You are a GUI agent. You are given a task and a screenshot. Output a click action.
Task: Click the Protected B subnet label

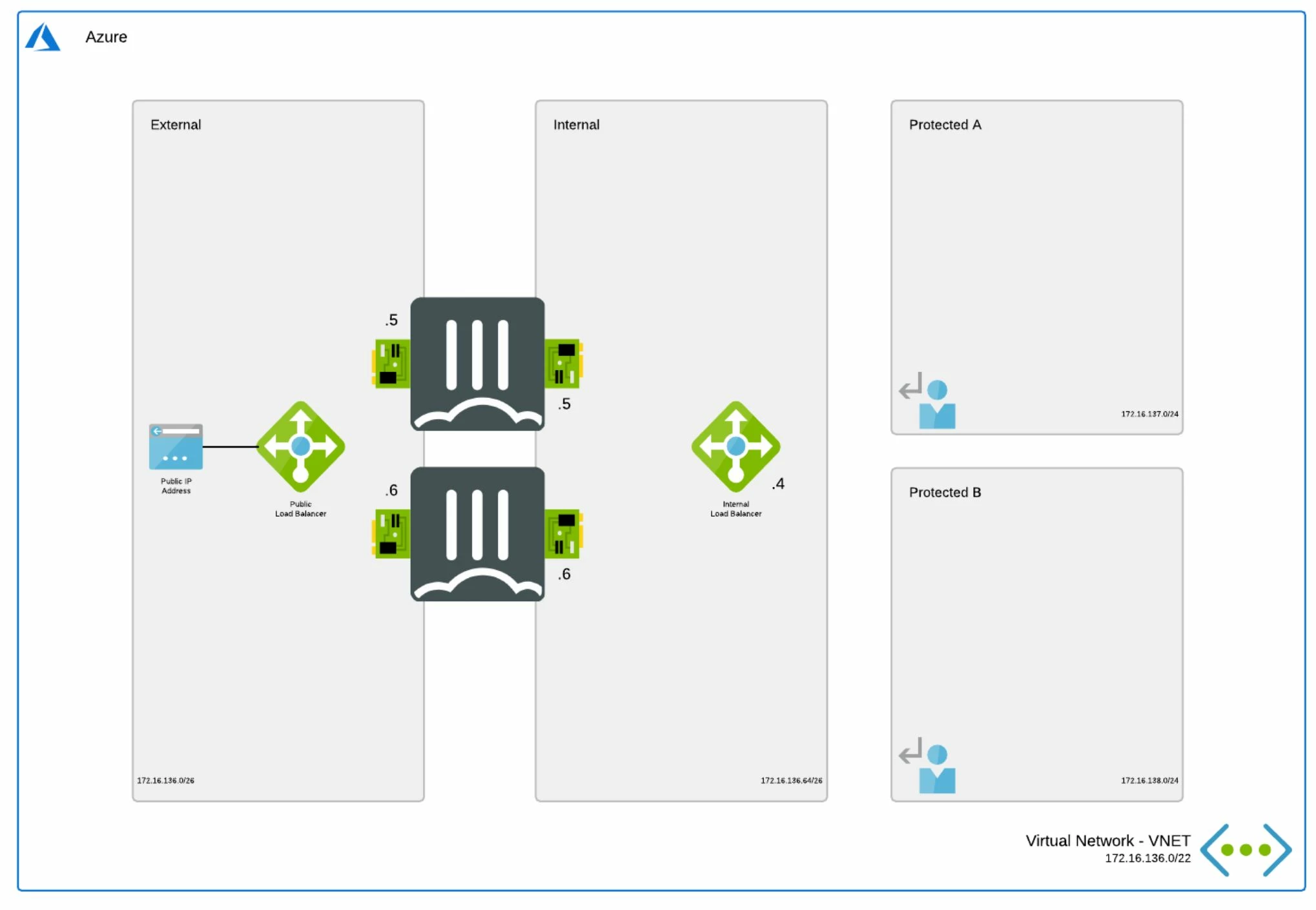pyautogui.click(x=945, y=492)
